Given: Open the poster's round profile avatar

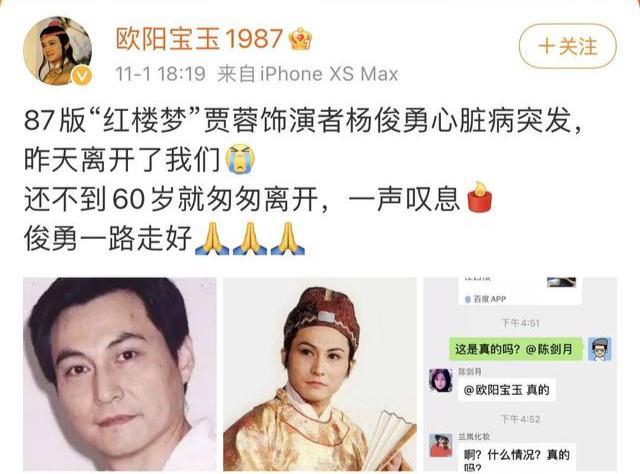Looking at the screenshot, I should (x=58, y=51).
